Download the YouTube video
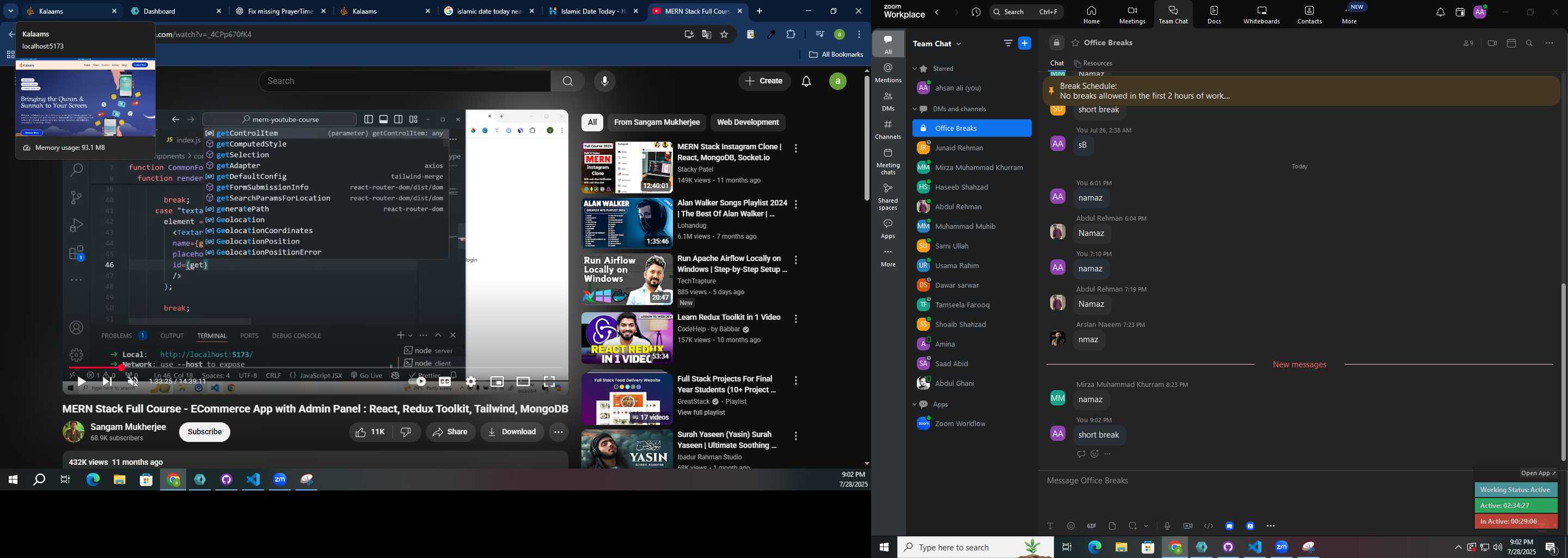This screenshot has width=1568, height=558. (x=512, y=432)
